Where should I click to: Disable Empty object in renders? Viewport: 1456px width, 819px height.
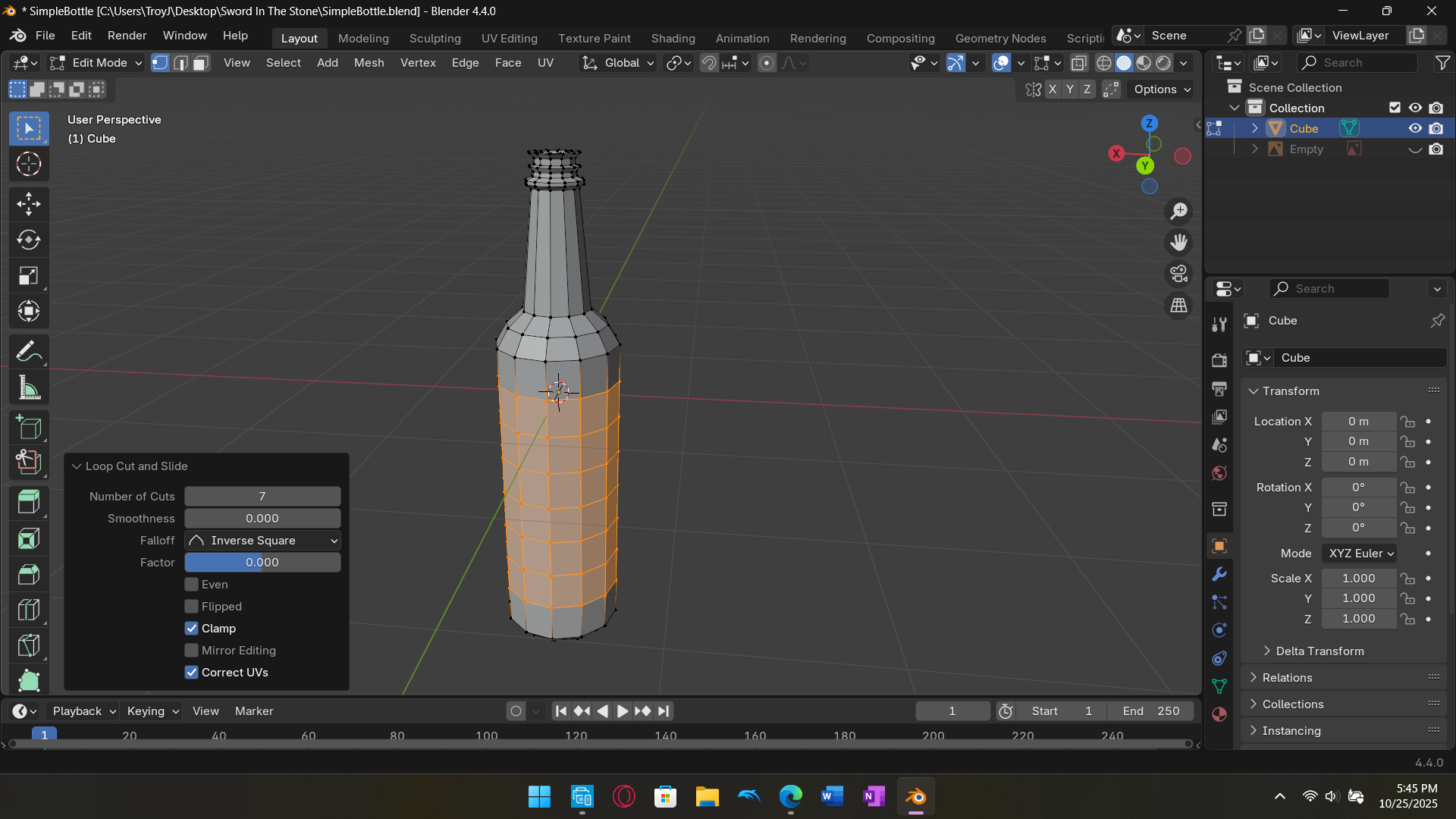(x=1436, y=149)
